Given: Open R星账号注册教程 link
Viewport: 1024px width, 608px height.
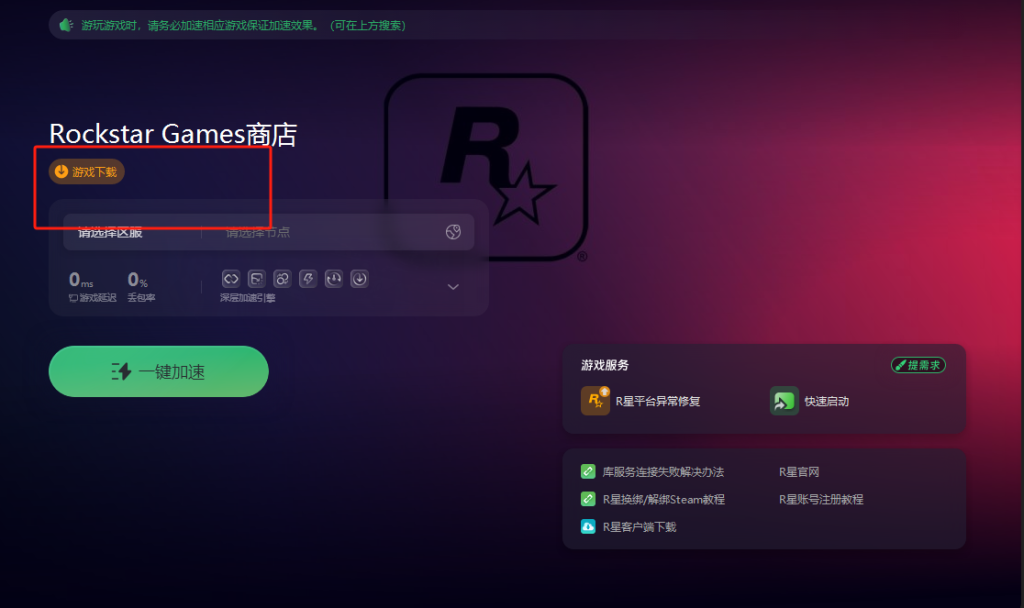Looking at the screenshot, I should pyautogui.click(x=821, y=499).
